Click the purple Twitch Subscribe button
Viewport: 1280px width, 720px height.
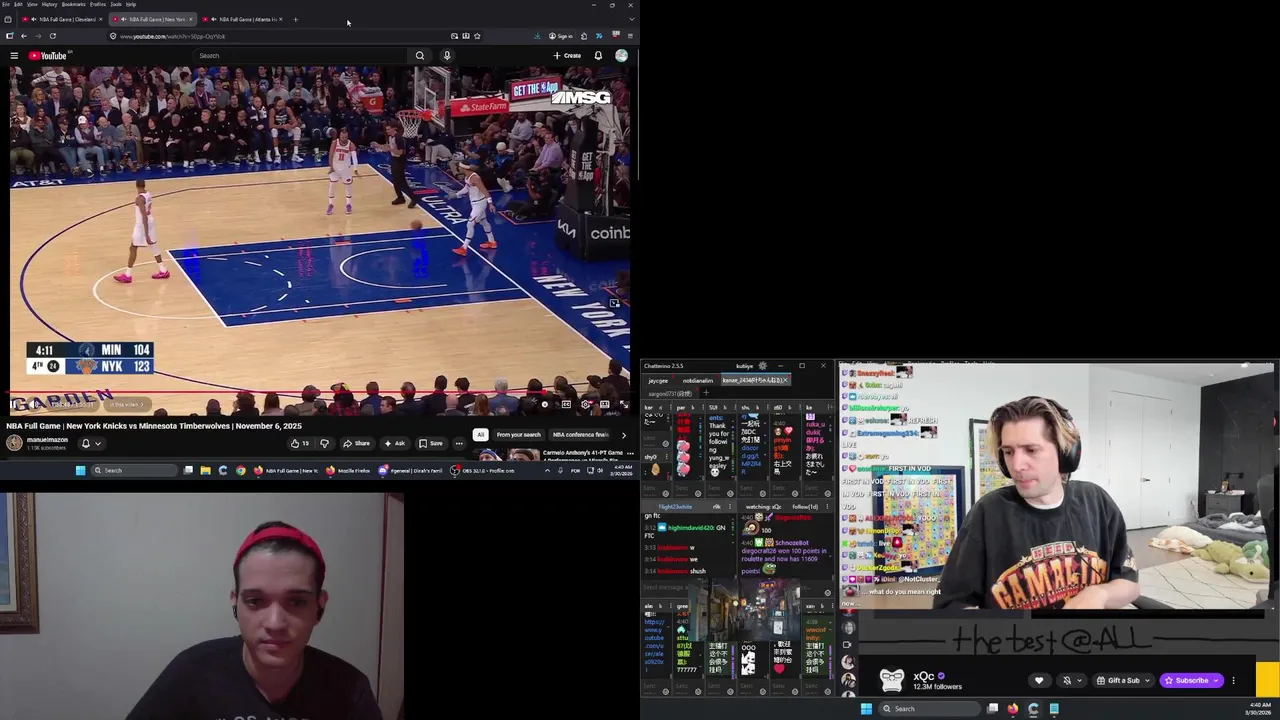[1191, 680]
